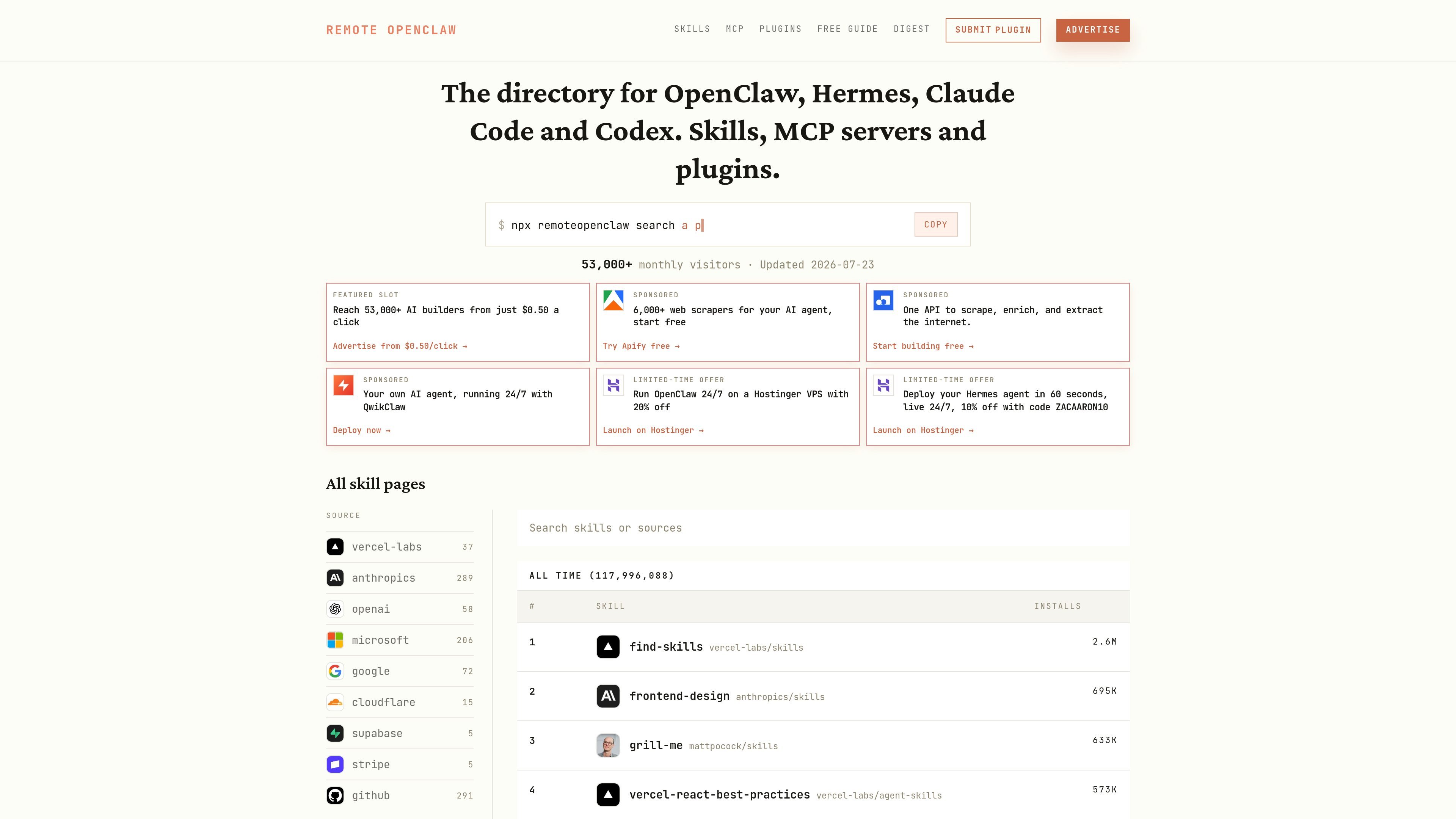Open the Plugins nav item
Image resolution: width=1456 pixels, height=819 pixels.
point(781,29)
